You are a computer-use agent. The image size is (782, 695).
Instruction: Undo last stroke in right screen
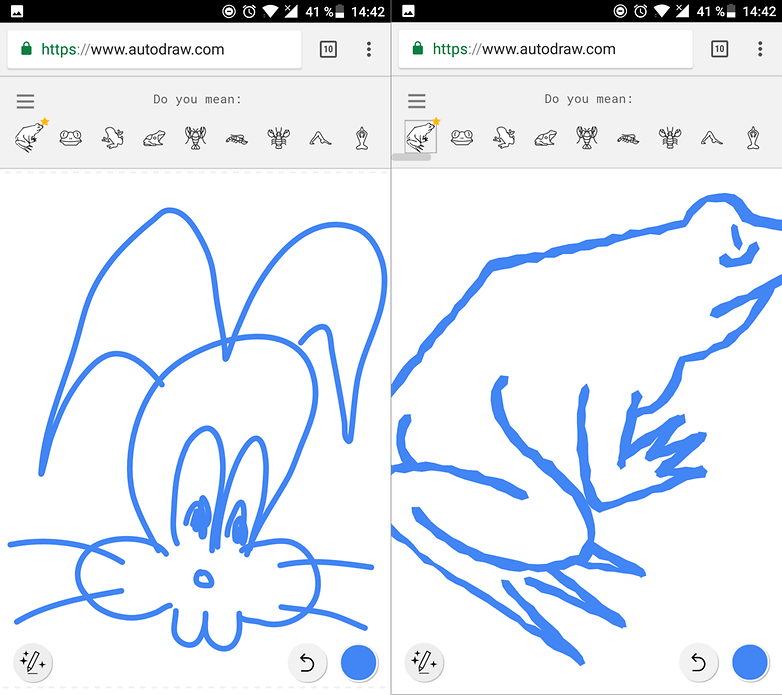tap(699, 663)
